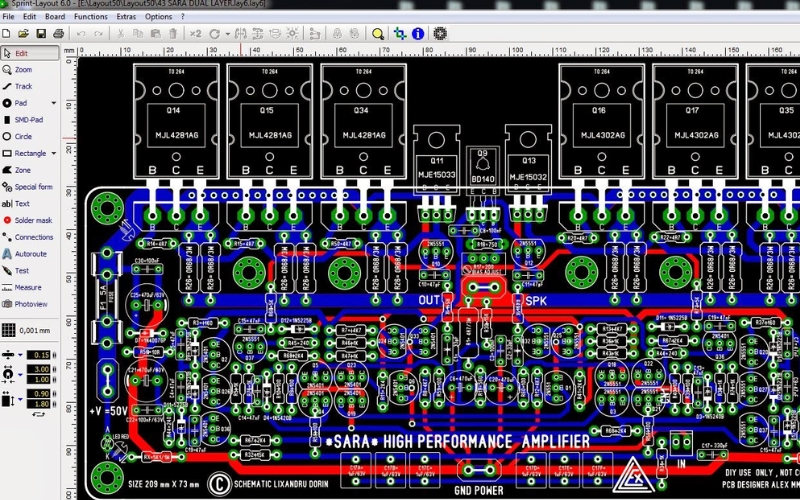Expand Rectangle options dropdown arrow
Screen dimensions: 800x500
click(54, 153)
